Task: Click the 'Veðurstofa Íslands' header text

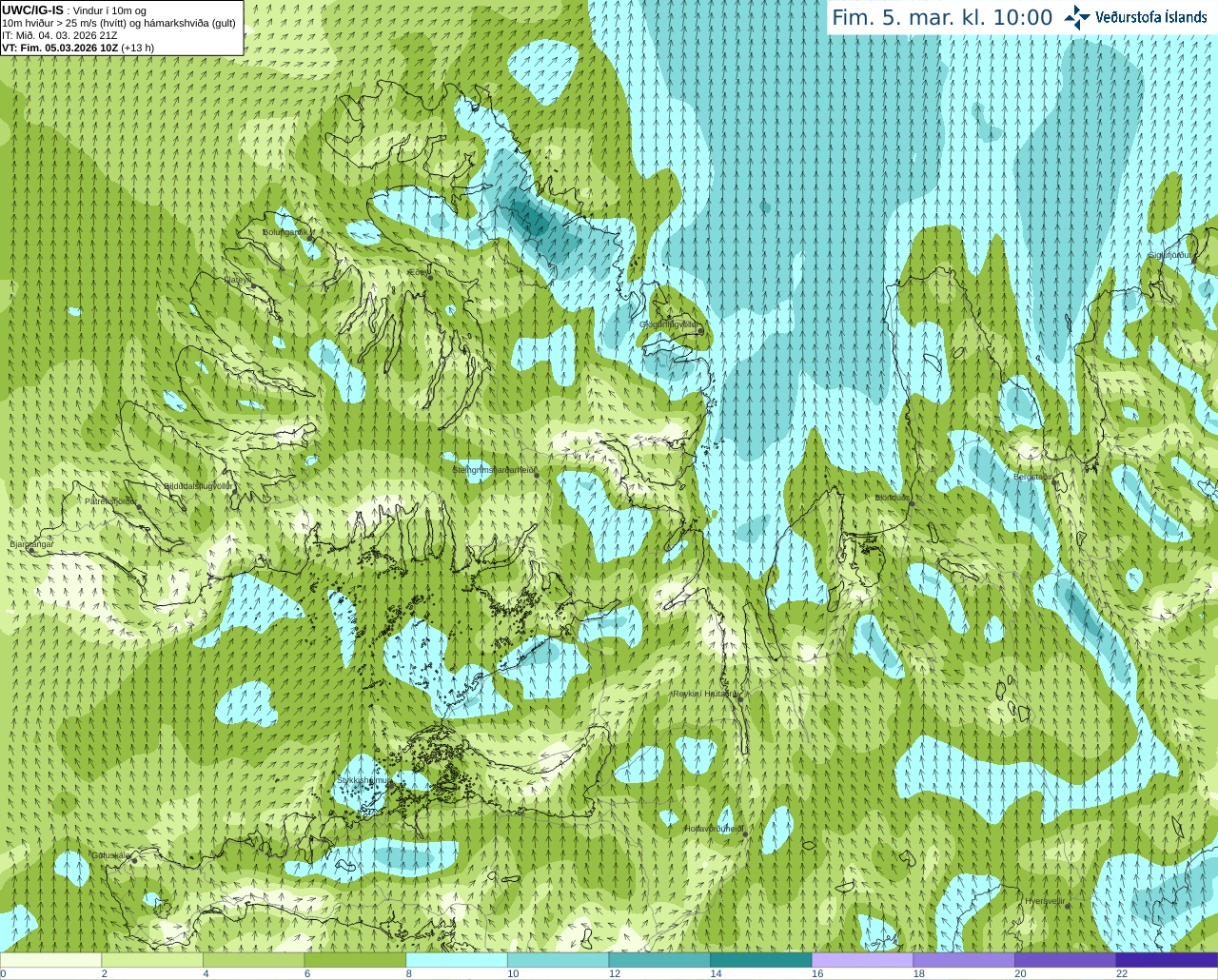Action: coord(1151,17)
